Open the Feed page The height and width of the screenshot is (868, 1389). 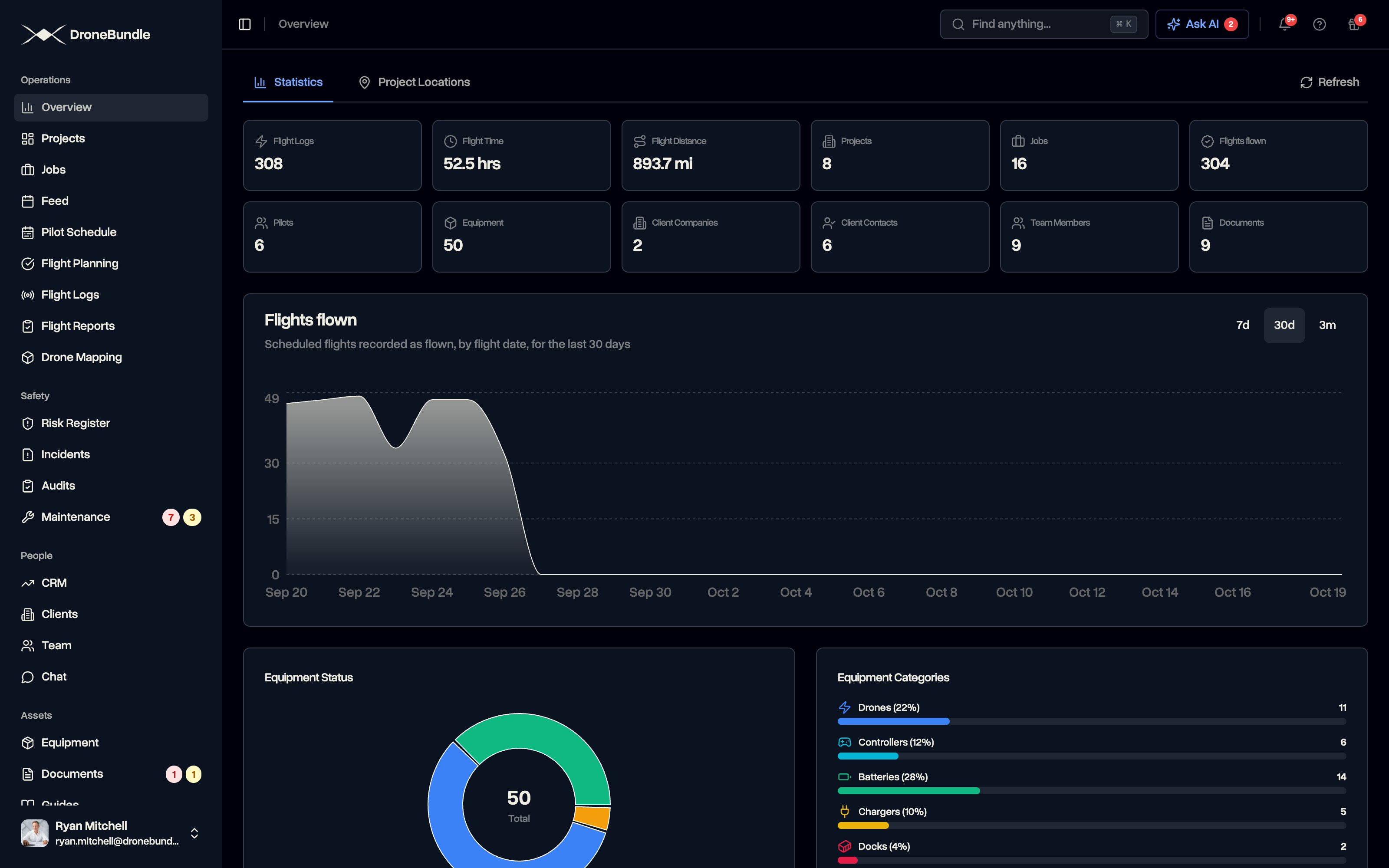click(111, 201)
